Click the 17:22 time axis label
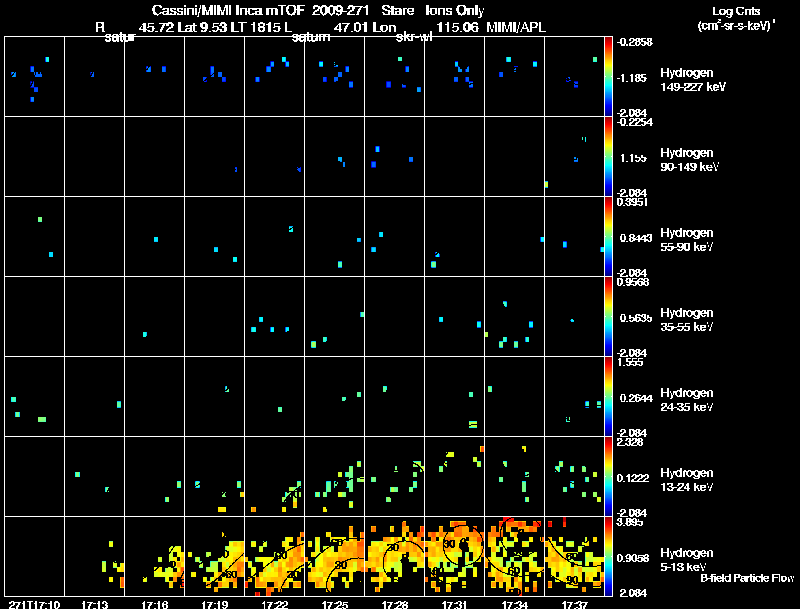Viewport: 800px width, 609px height. pyautogui.click(x=274, y=605)
